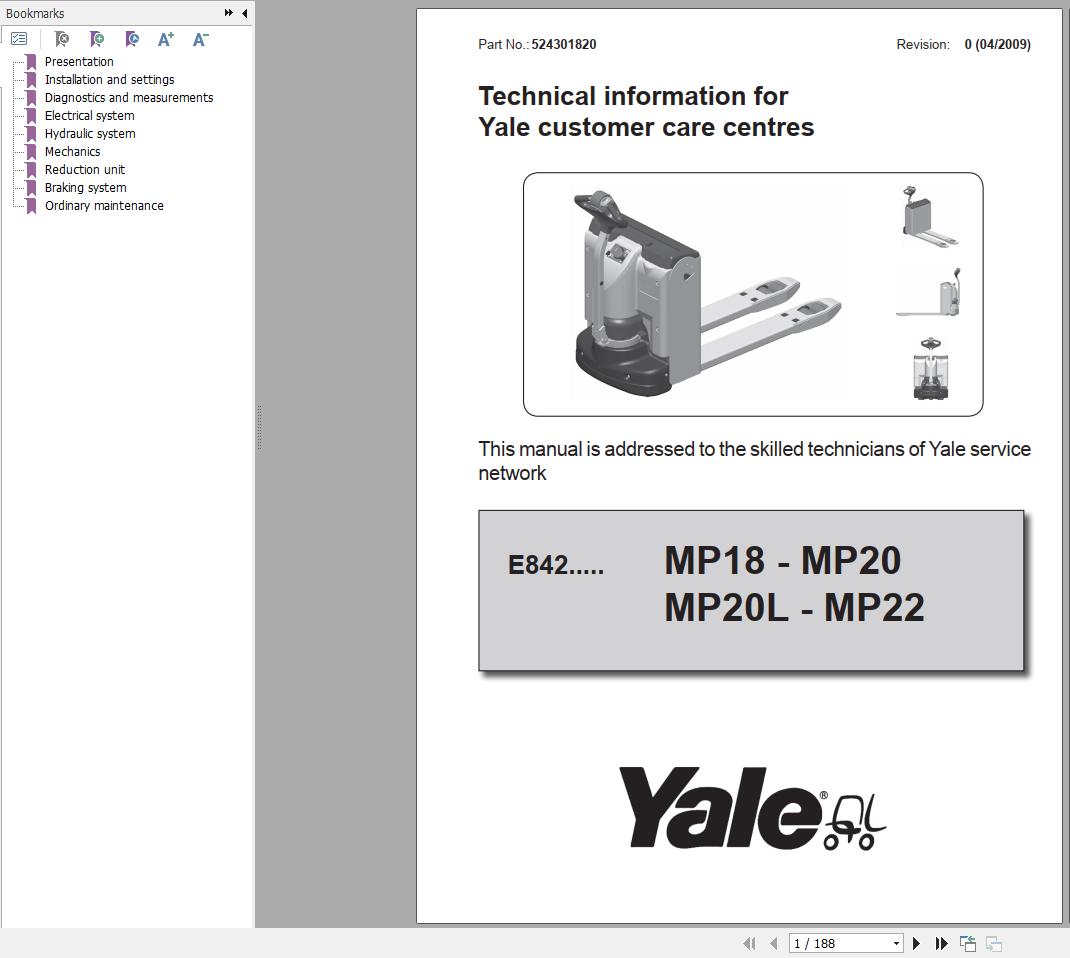1070x958 pixels.
Task: Click the purple bookmark icon beside Mechanics
Action: [x=31, y=151]
